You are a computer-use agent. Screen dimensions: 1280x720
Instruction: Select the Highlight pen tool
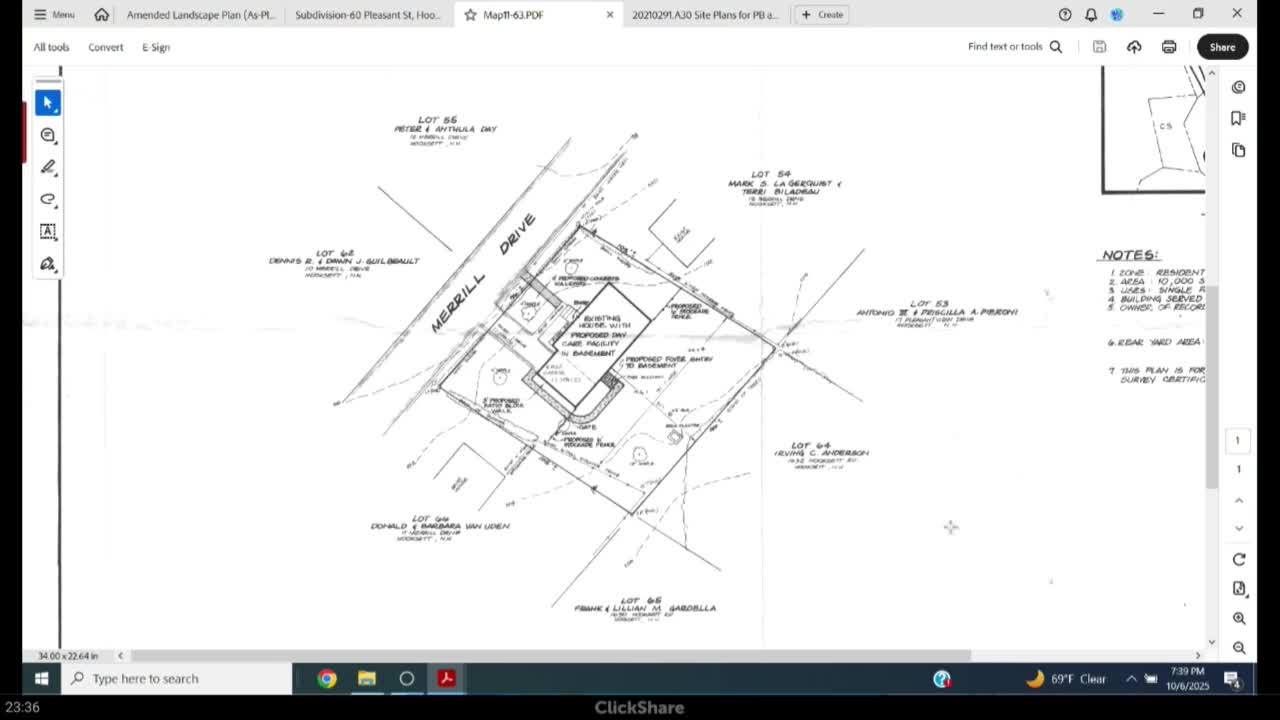[x=48, y=167]
